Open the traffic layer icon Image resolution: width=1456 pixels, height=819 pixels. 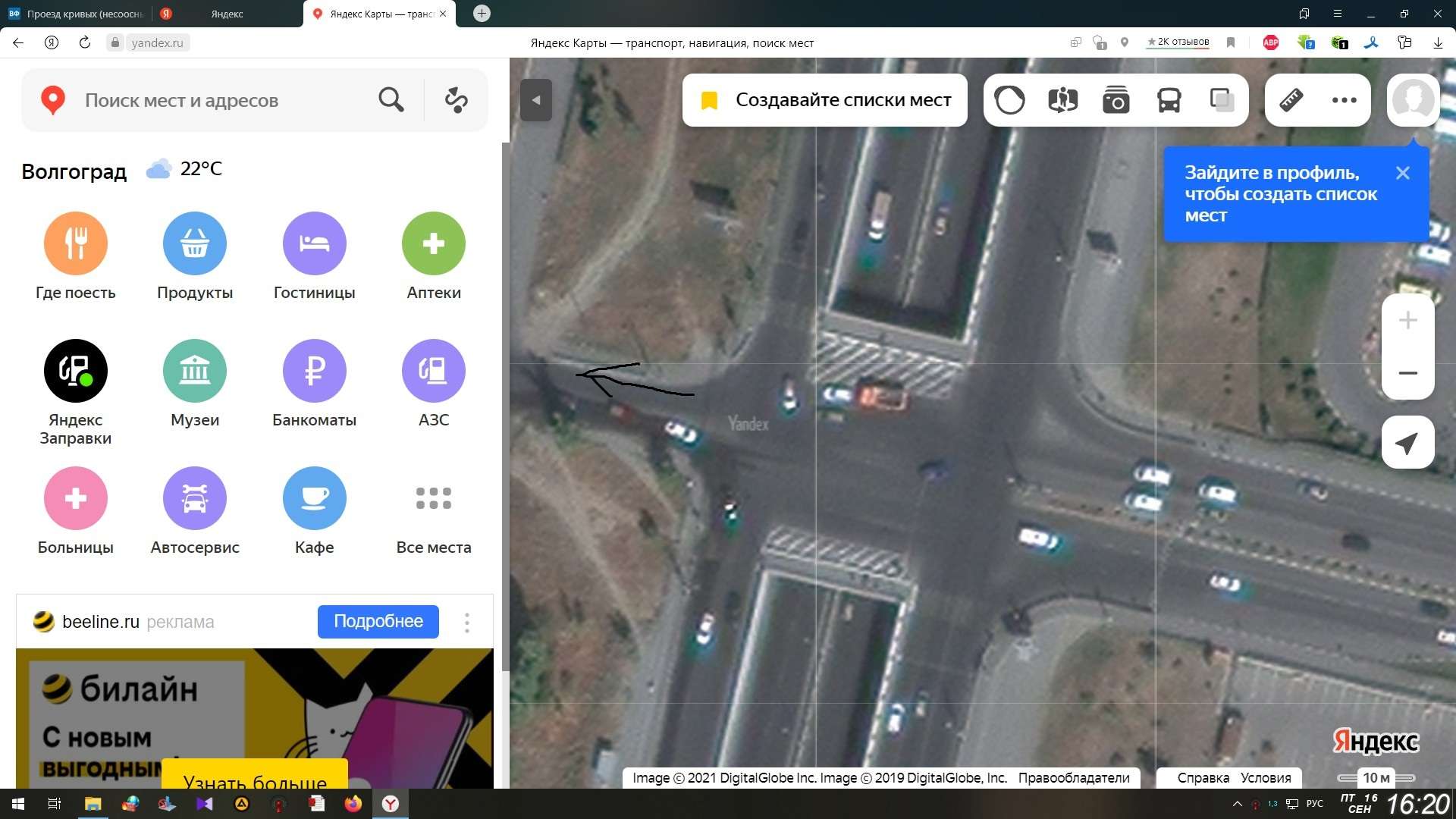click(1009, 100)
